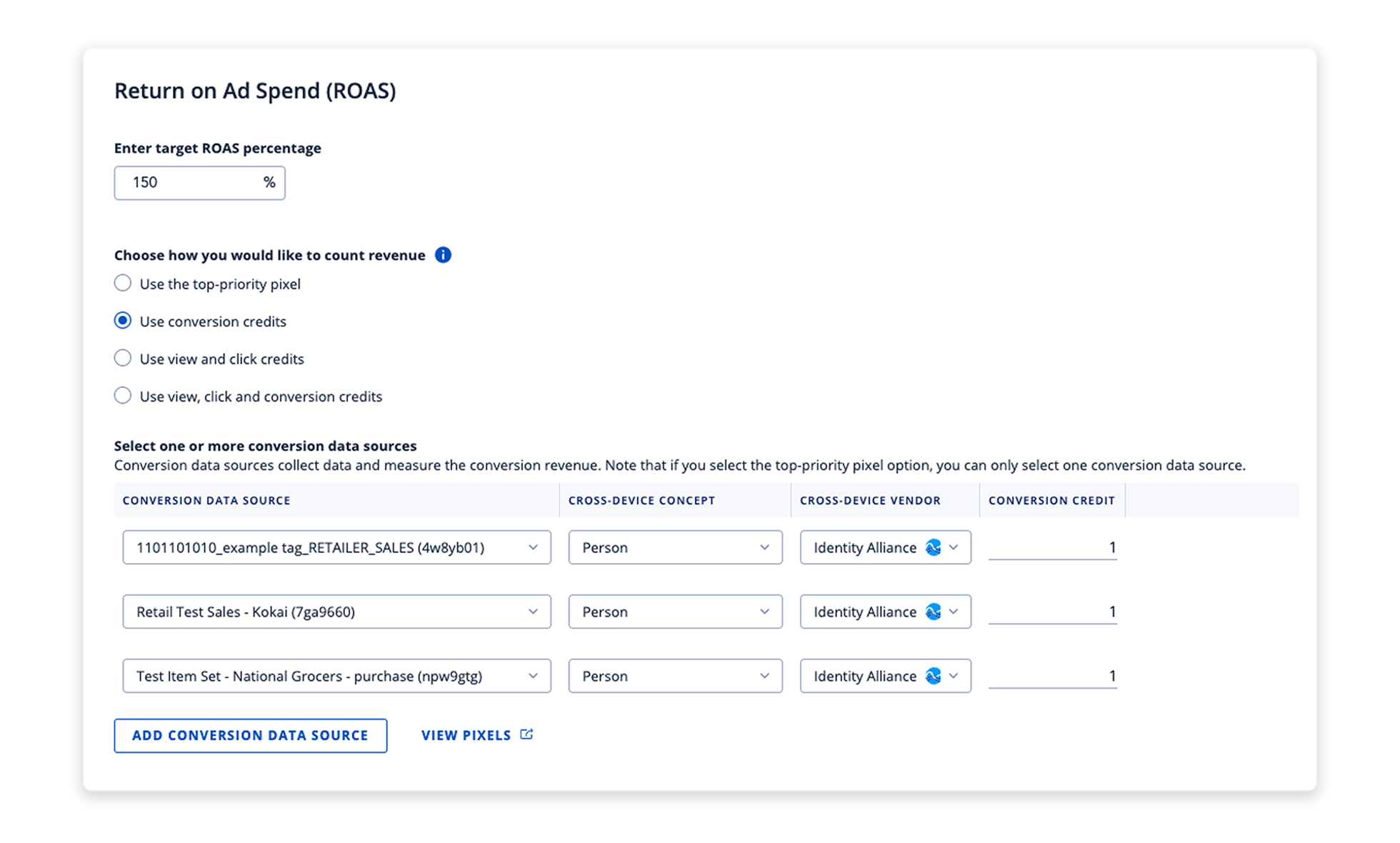Viewport: 1400px width, 843px height.
Task: Click the first row conversion credit field
Action: pyautogui.click(x=1052, y=547)
